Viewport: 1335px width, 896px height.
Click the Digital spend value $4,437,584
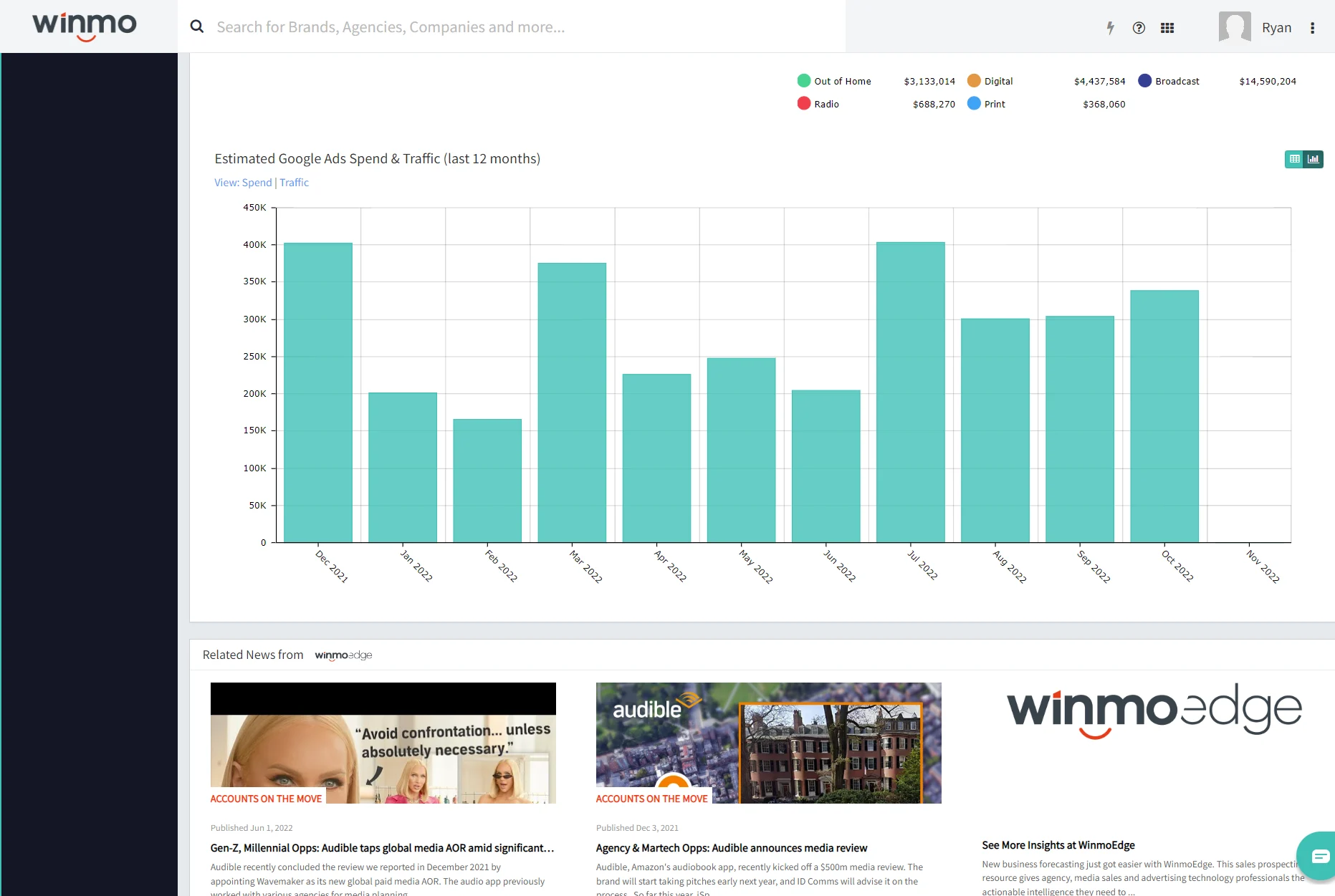point(1099,81)
